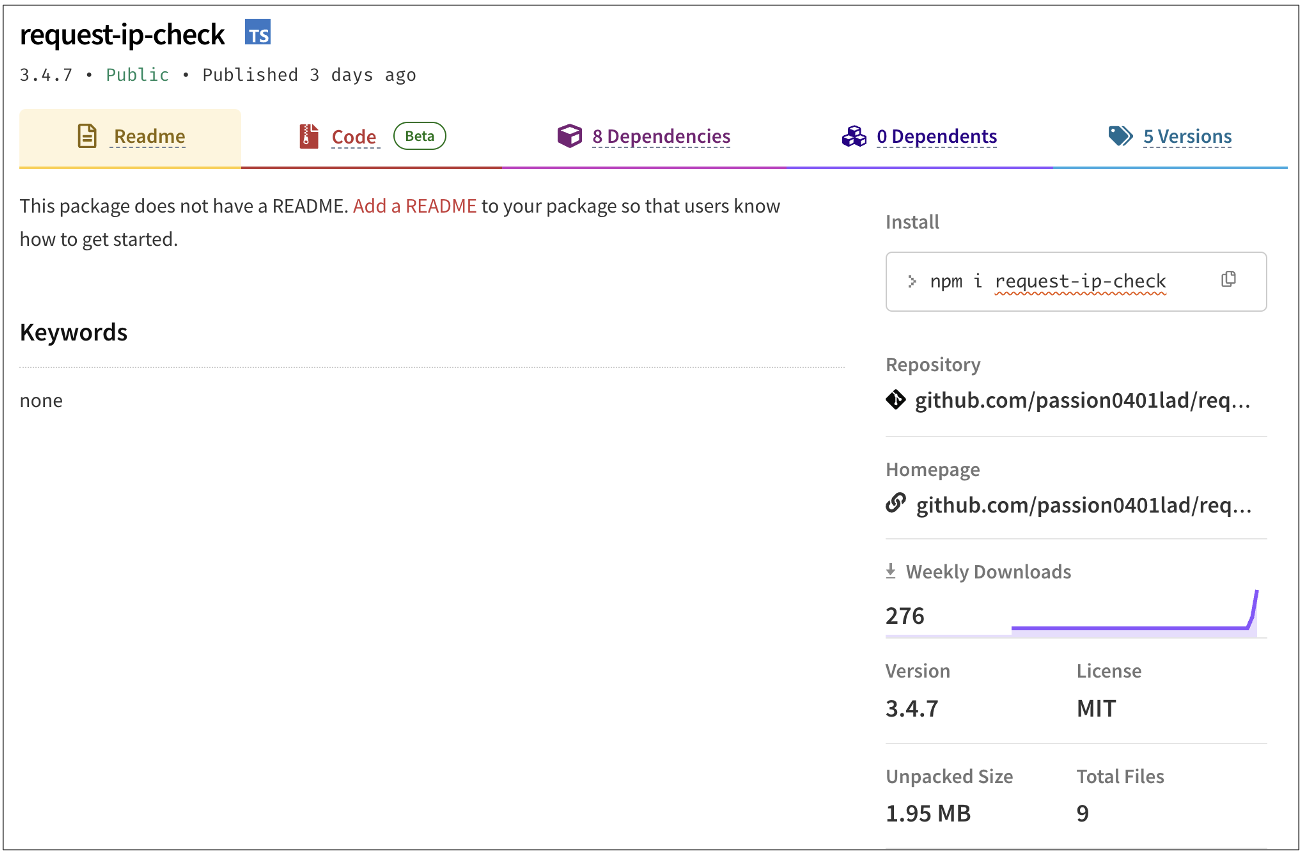
Task: Show the 5 Versions tab
Action: [1187, 137]
